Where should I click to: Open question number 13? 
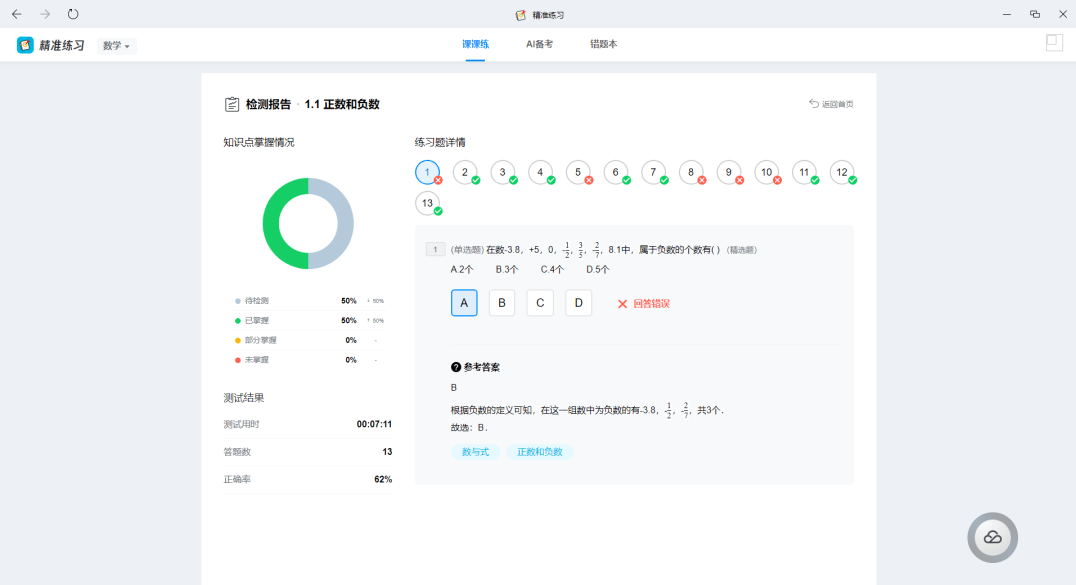[x=428, y=203]
